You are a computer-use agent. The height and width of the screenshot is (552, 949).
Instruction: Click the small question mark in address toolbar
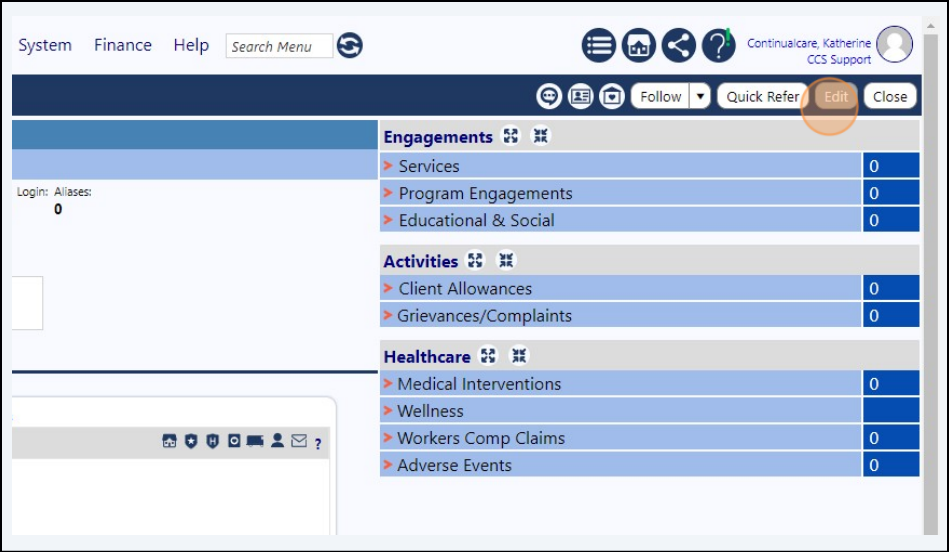click(x=318, y=443)
